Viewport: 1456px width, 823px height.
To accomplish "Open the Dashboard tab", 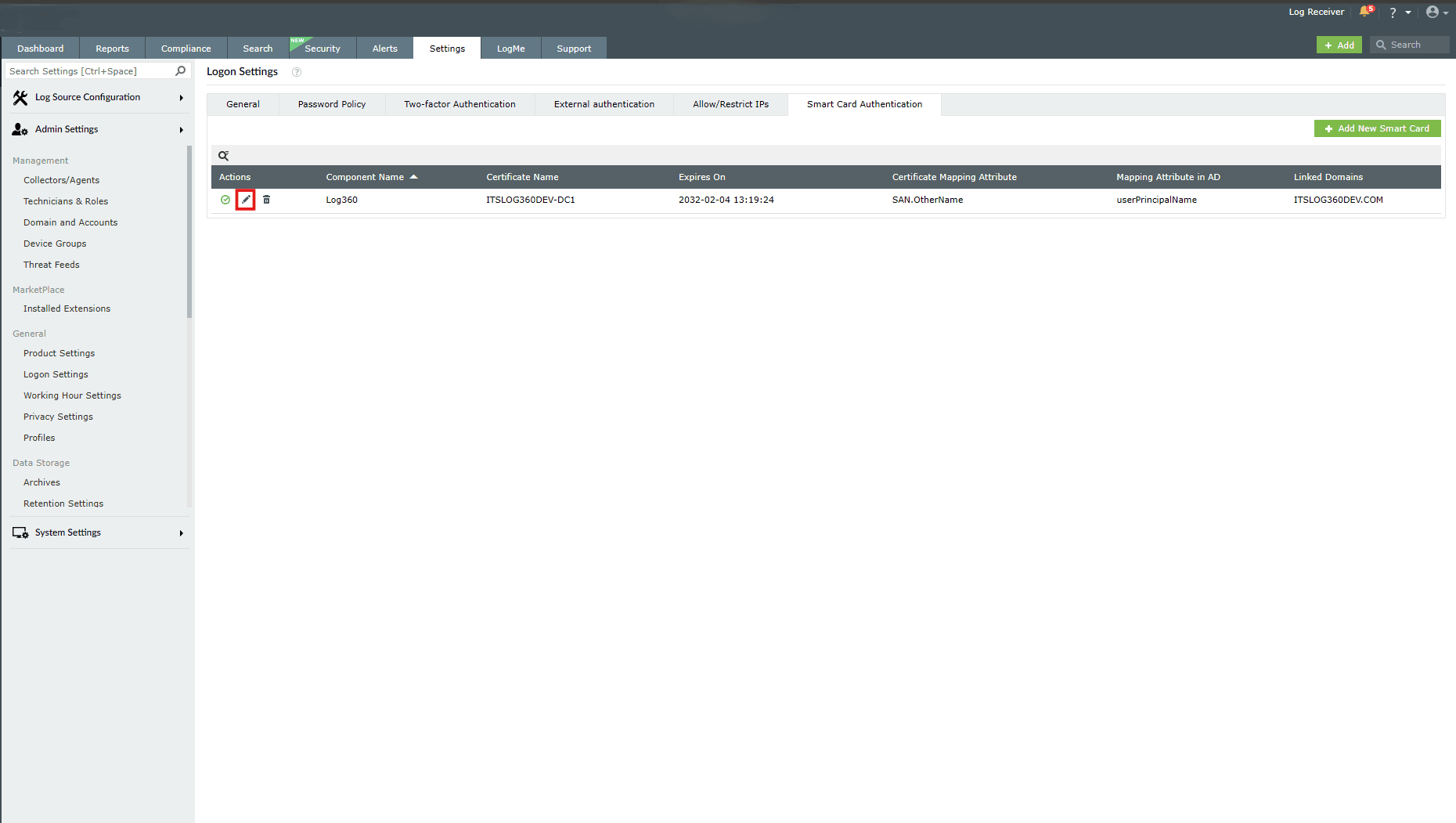I will (41, 48).
